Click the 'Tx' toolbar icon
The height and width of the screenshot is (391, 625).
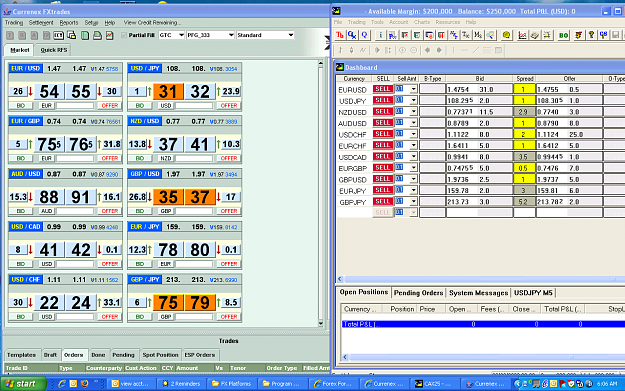click(466, 35)
